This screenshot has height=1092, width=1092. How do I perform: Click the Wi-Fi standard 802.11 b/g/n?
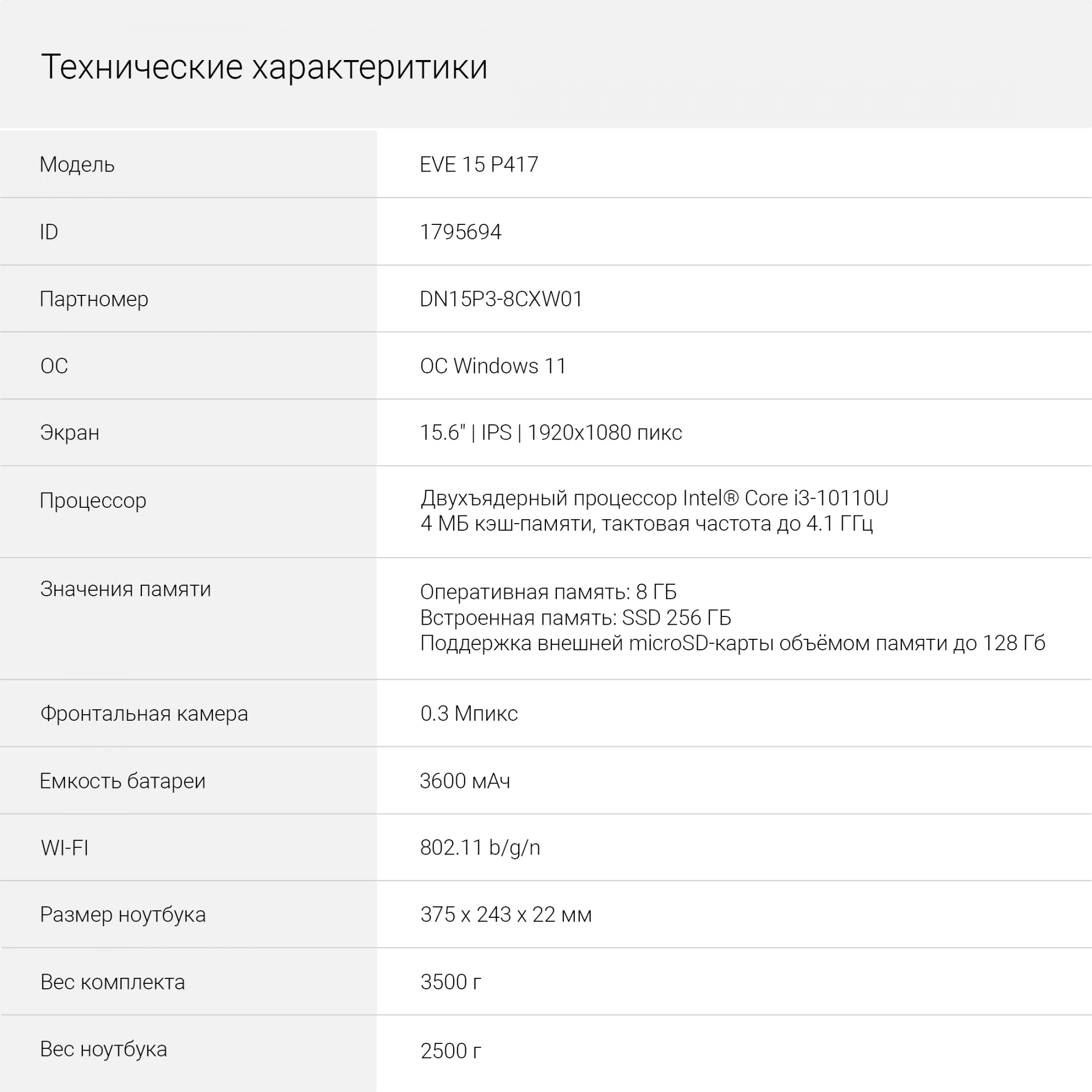(x=480, y=848)
